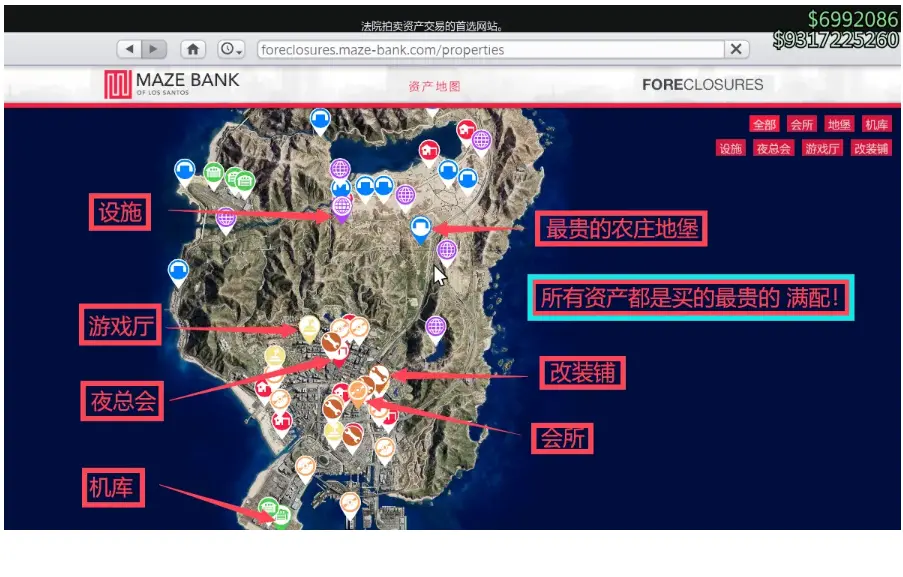Open highlighted purple facility pin with purple pointer
903x577 pixels.
pos(342,207)
